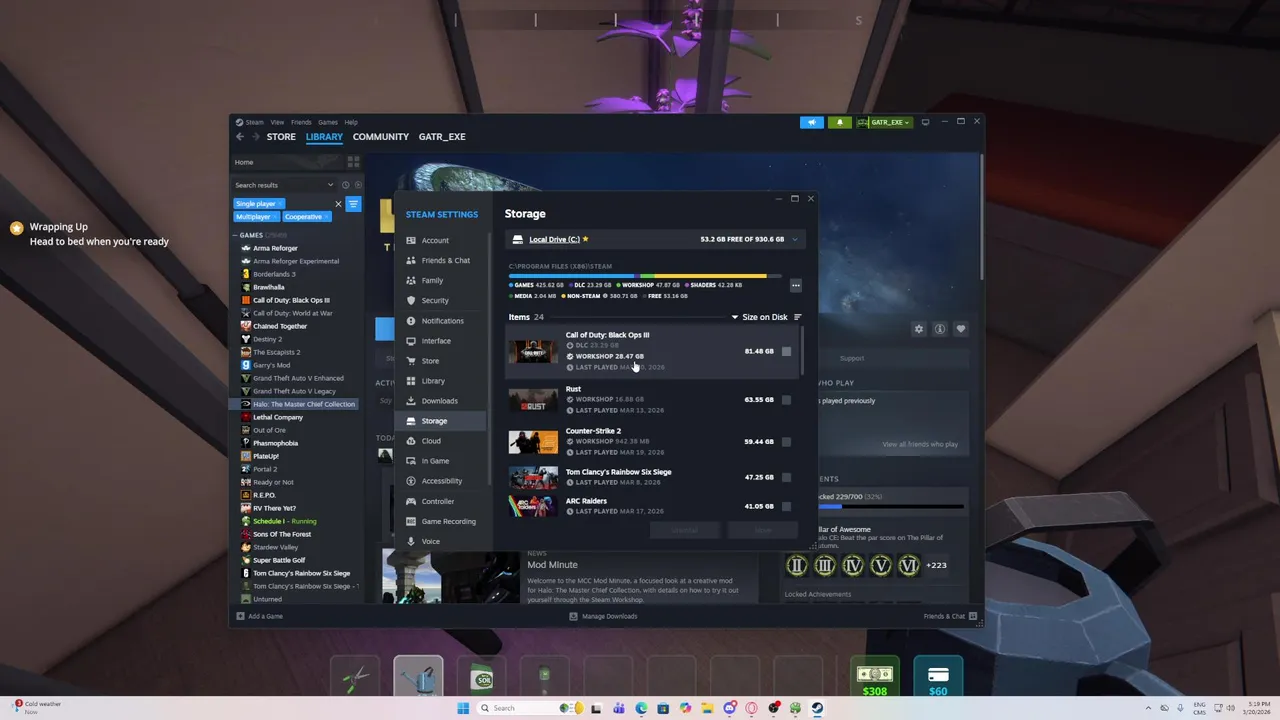Open the Friends menu
Viewport: 1280px width, 720px height.
point(301,122)
